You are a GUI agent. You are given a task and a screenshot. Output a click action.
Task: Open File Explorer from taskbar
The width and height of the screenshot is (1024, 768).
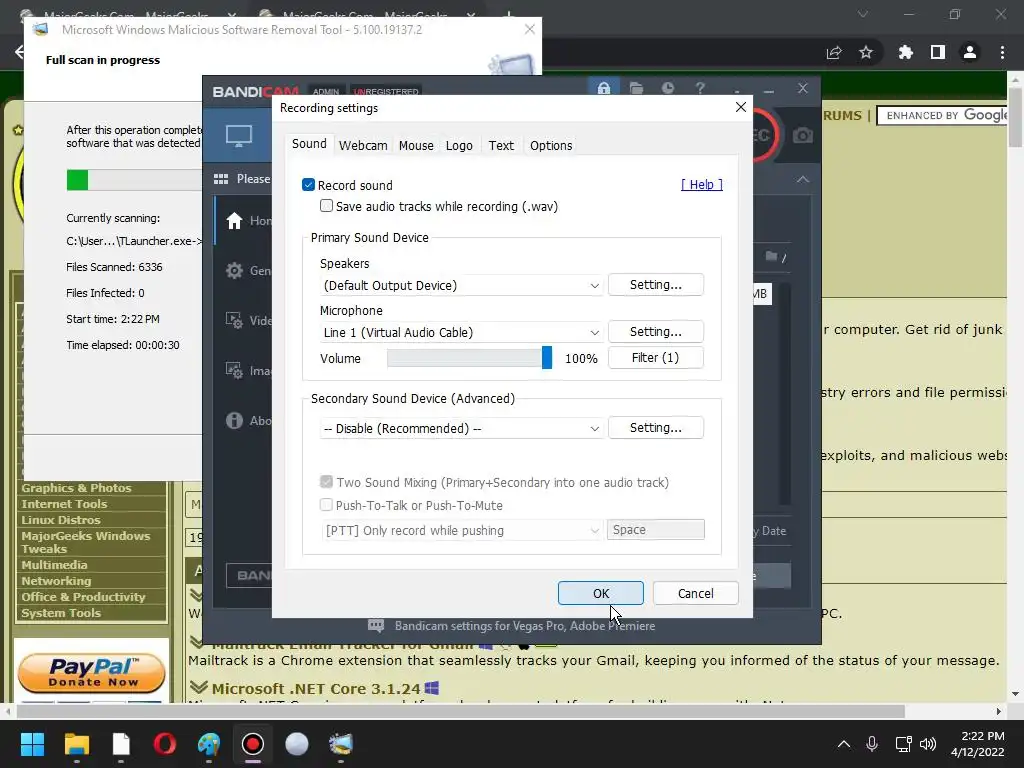(x=77, y=744)
